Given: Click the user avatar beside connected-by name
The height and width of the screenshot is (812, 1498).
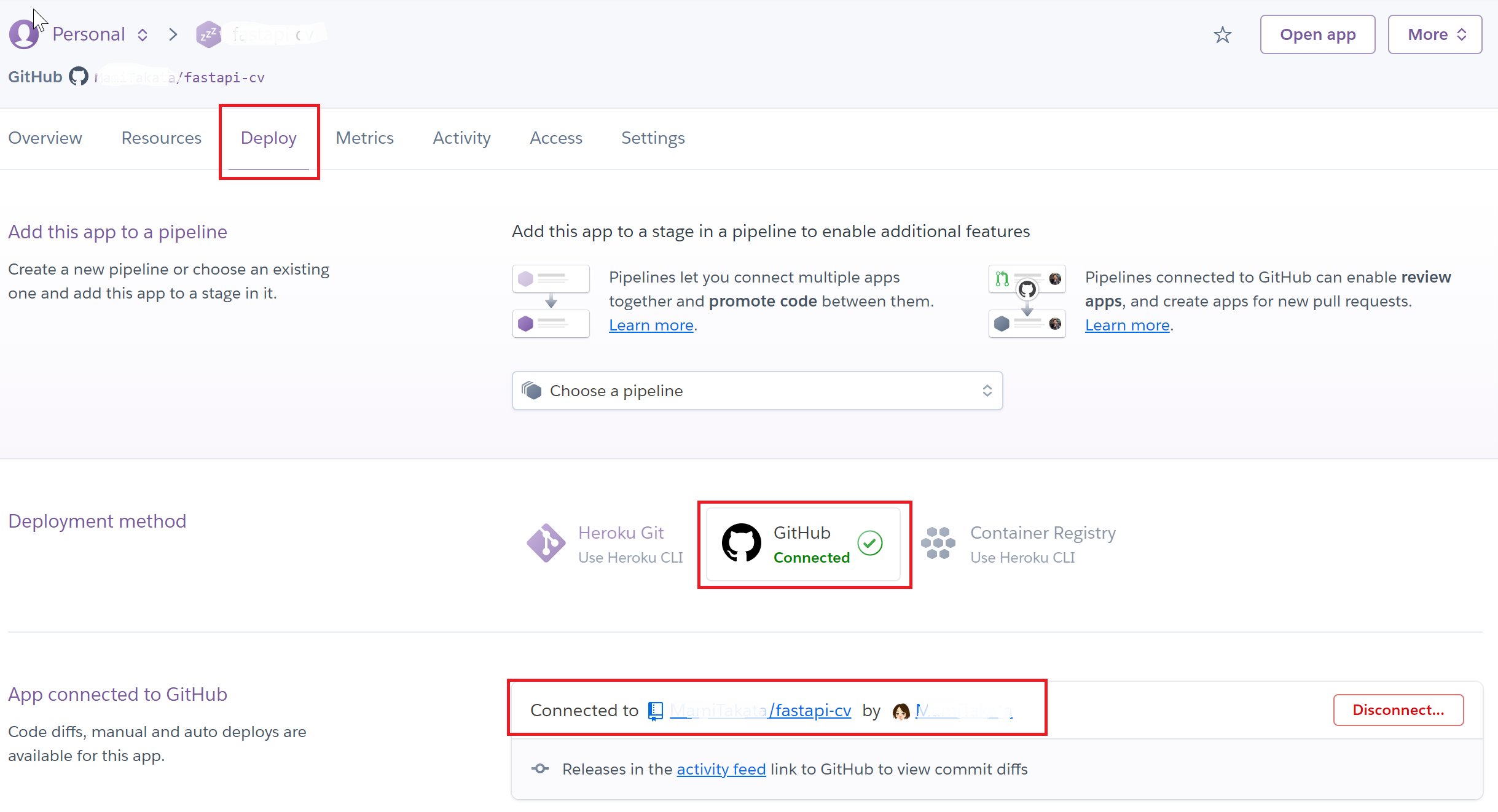Looking at the screenshot, I should 901,711.
